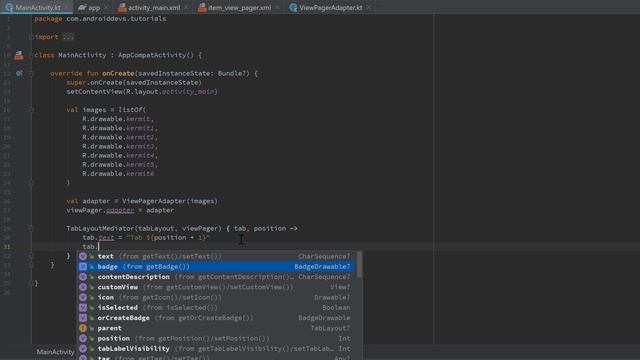The height and width of the screenshot is (360, 640).
Task: Close the ViewPagerAdapter.kt tab
Action: pos(369,7)
